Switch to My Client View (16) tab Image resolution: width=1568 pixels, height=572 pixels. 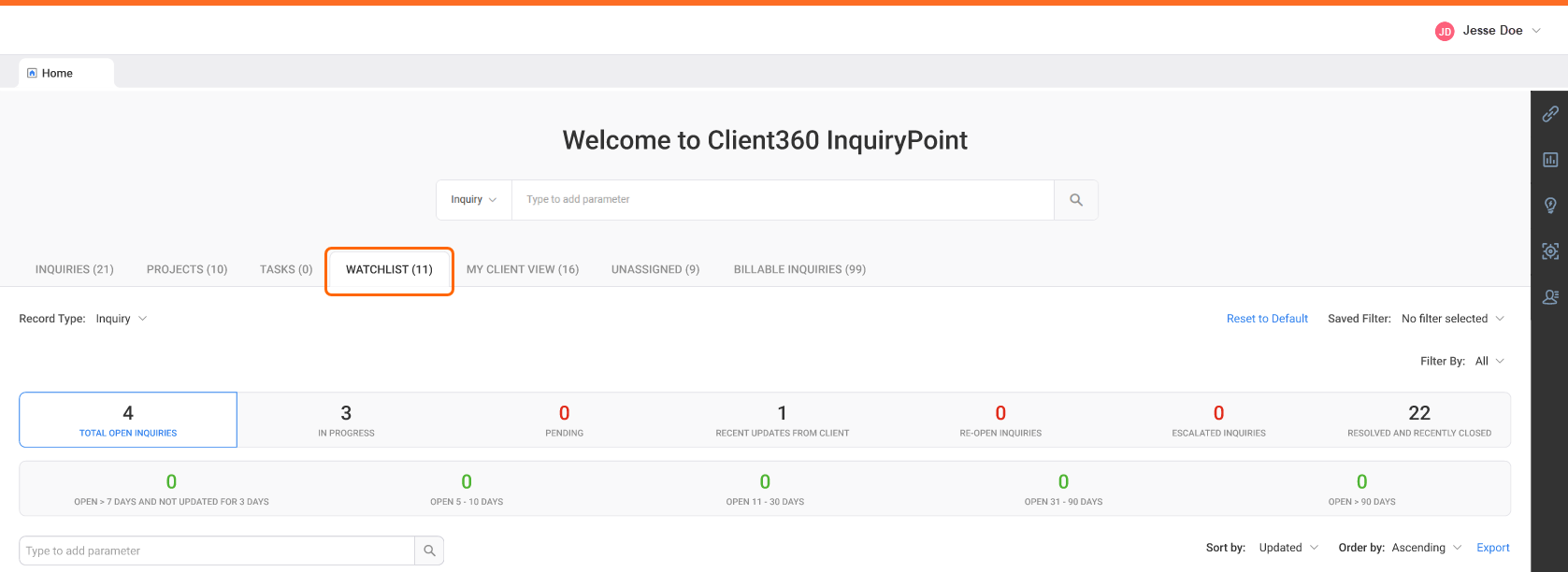click(x=523, y=269)
